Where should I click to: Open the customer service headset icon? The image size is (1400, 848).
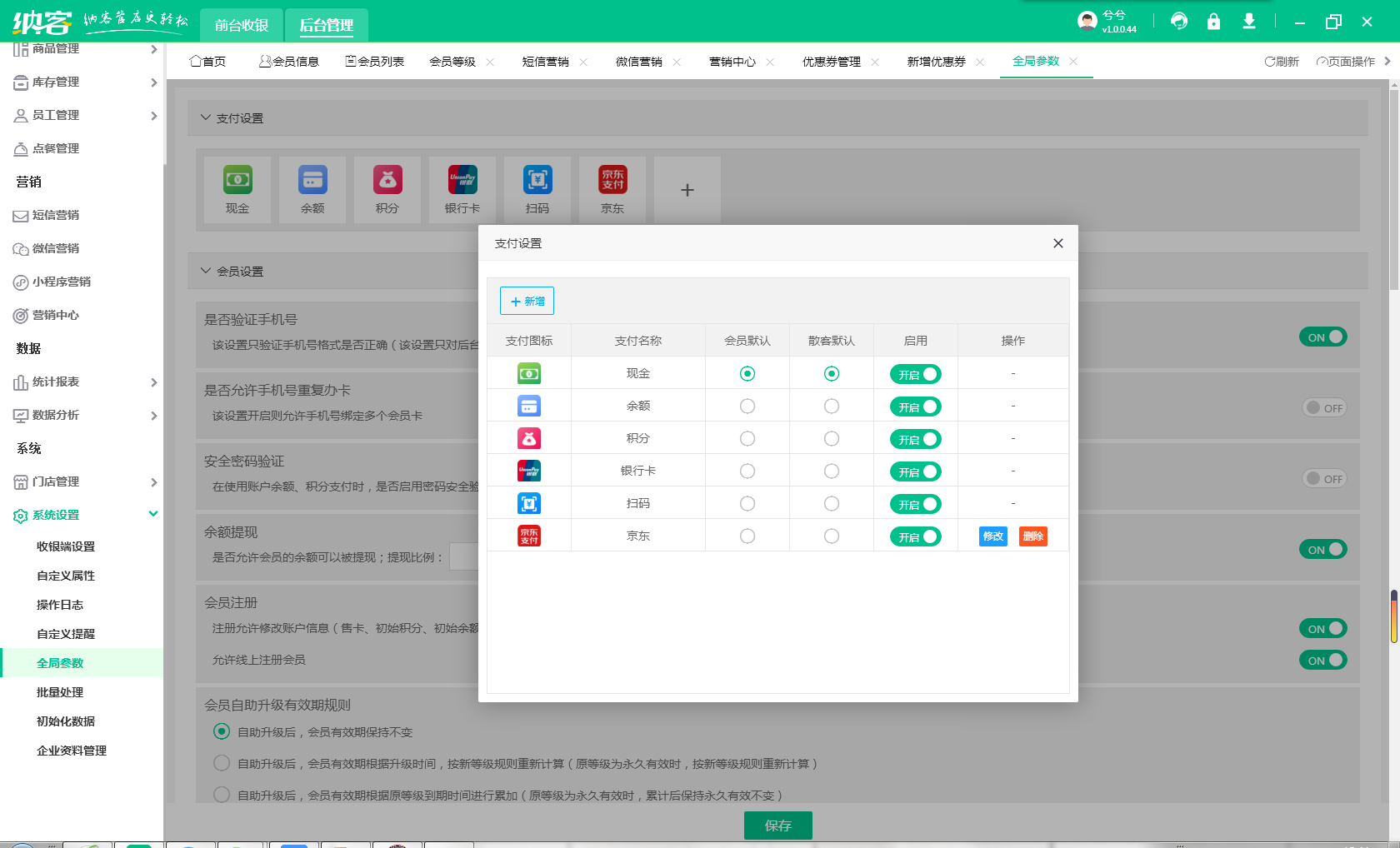pos(1179,22)
